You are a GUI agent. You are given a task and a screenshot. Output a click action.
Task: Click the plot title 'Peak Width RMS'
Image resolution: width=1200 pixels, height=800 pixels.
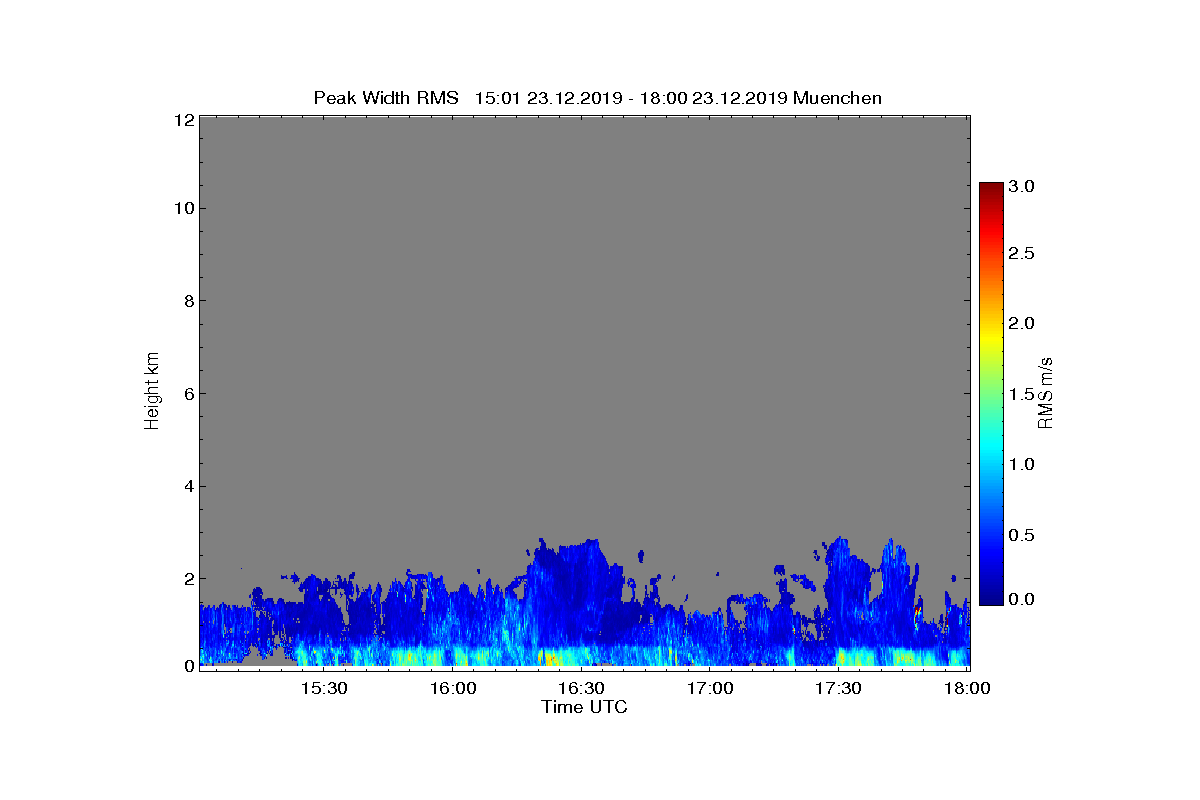pos(386,98)
